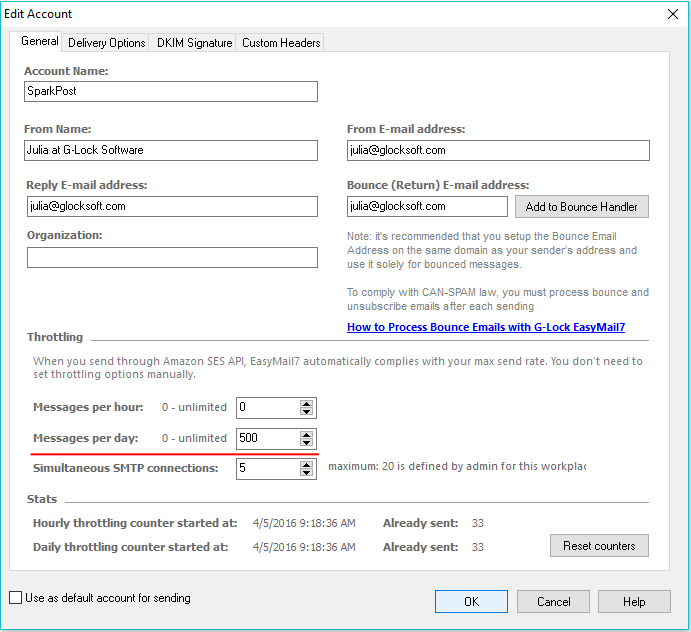This screenshot has width=691, height=632.
Task: Click the Reply E-mail address field
Action: click(x=172, y=206)
